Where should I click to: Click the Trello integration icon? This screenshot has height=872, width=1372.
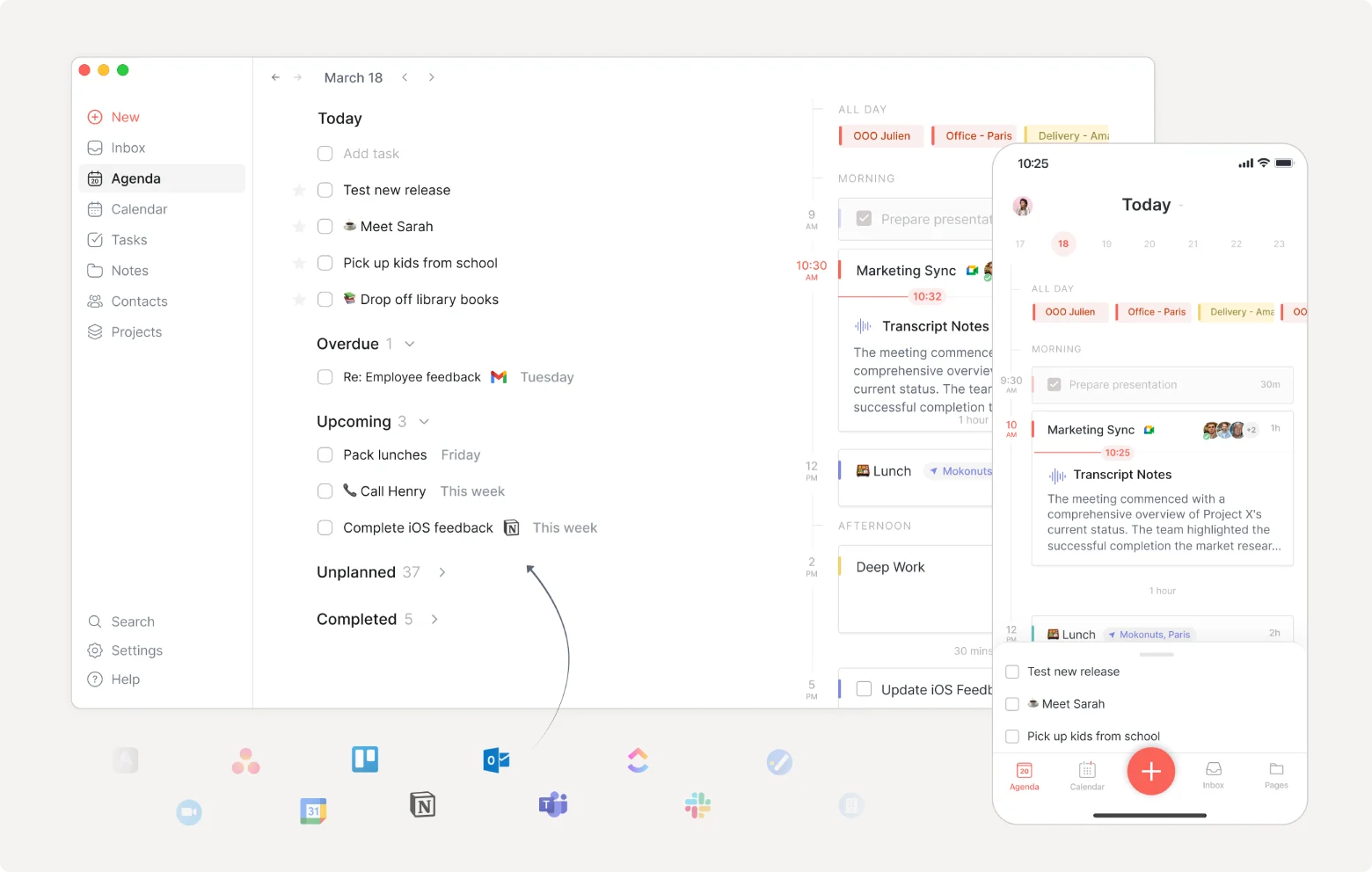(365, 759)
